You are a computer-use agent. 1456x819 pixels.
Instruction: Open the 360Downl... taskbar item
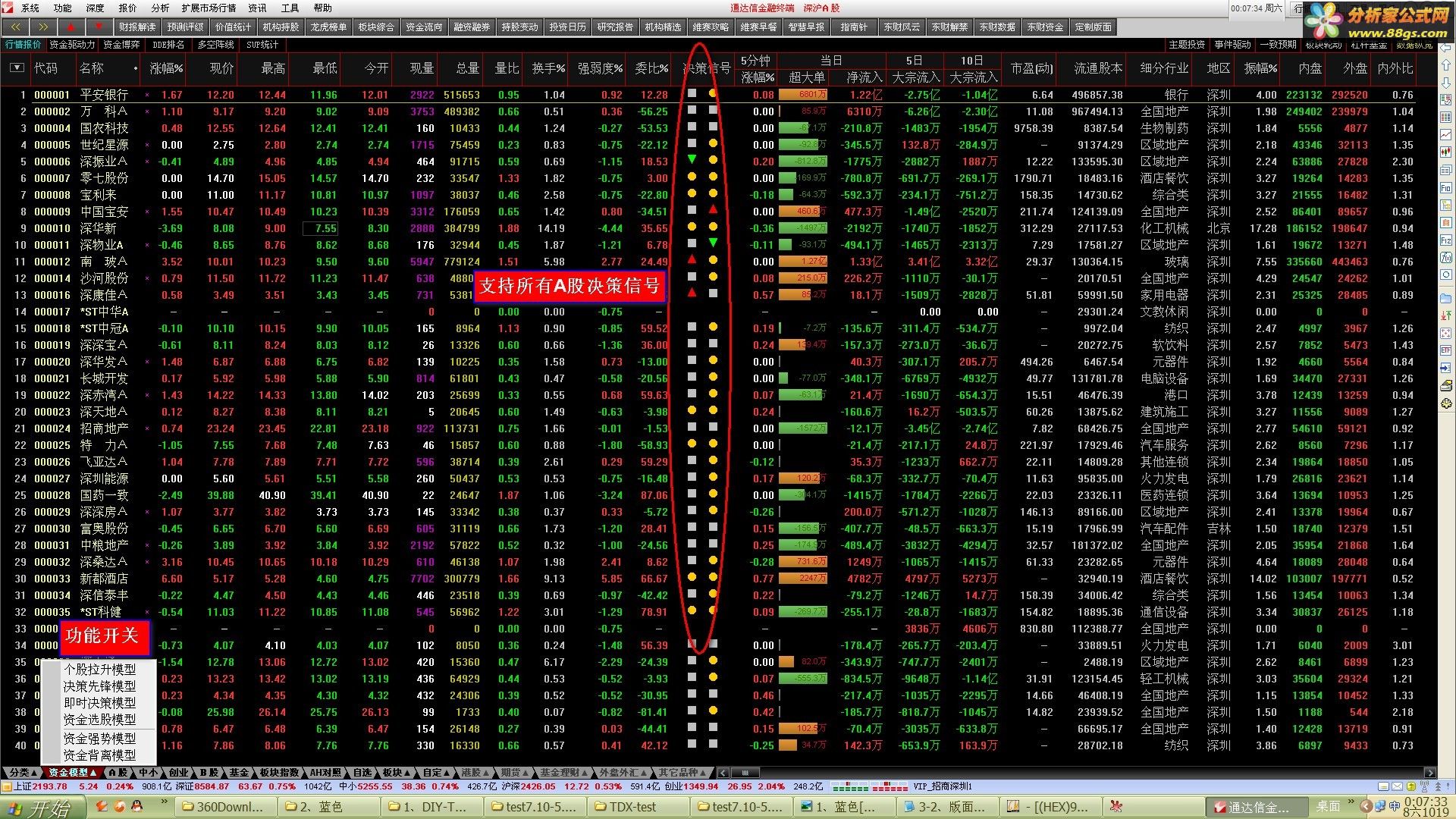coord(226,807)
